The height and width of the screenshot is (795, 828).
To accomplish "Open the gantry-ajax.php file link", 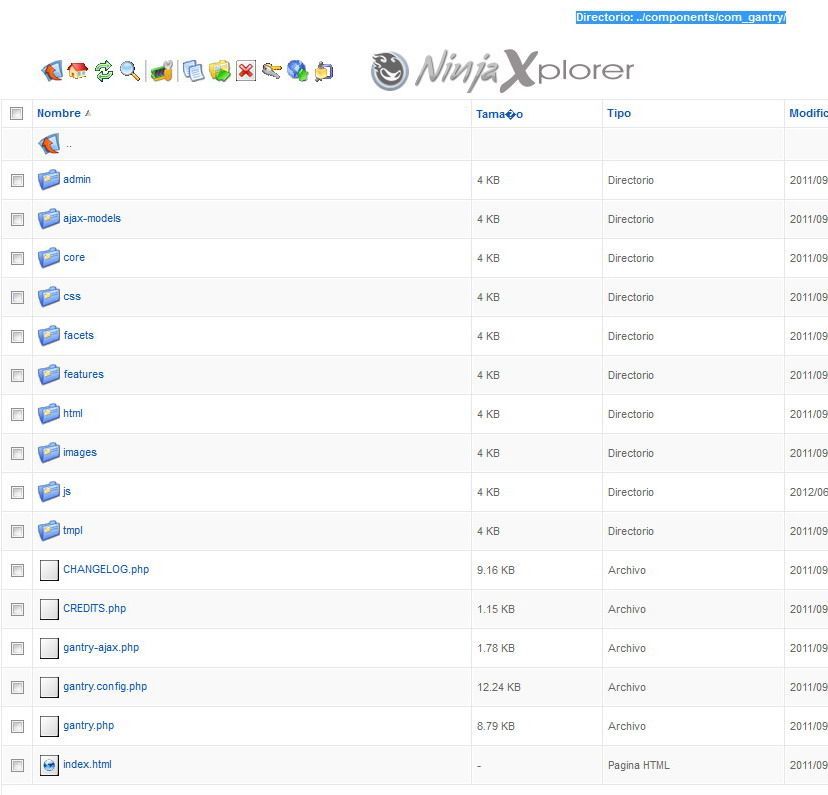I will [x=101, y=647].
